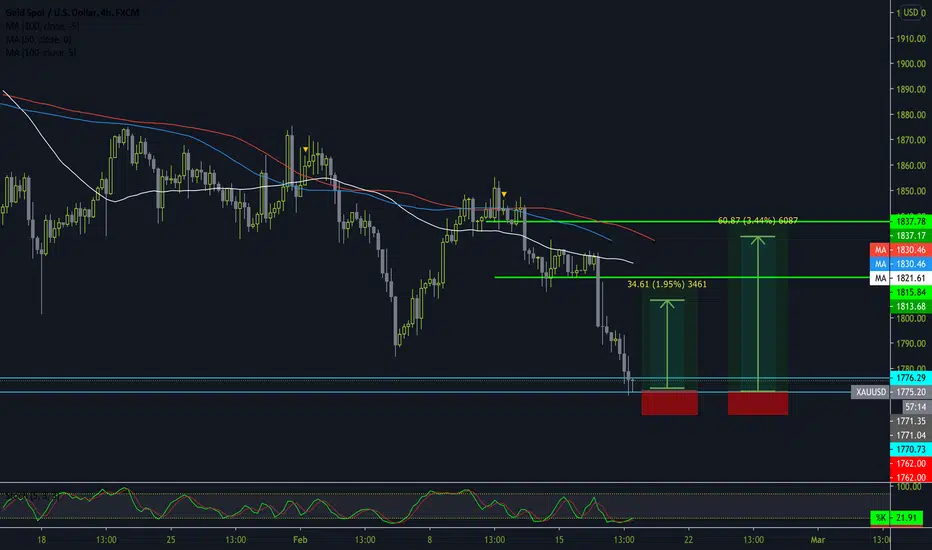Click the 1890.00 price scale tick
Screen dimensions: 932x550
coord(911,89)
